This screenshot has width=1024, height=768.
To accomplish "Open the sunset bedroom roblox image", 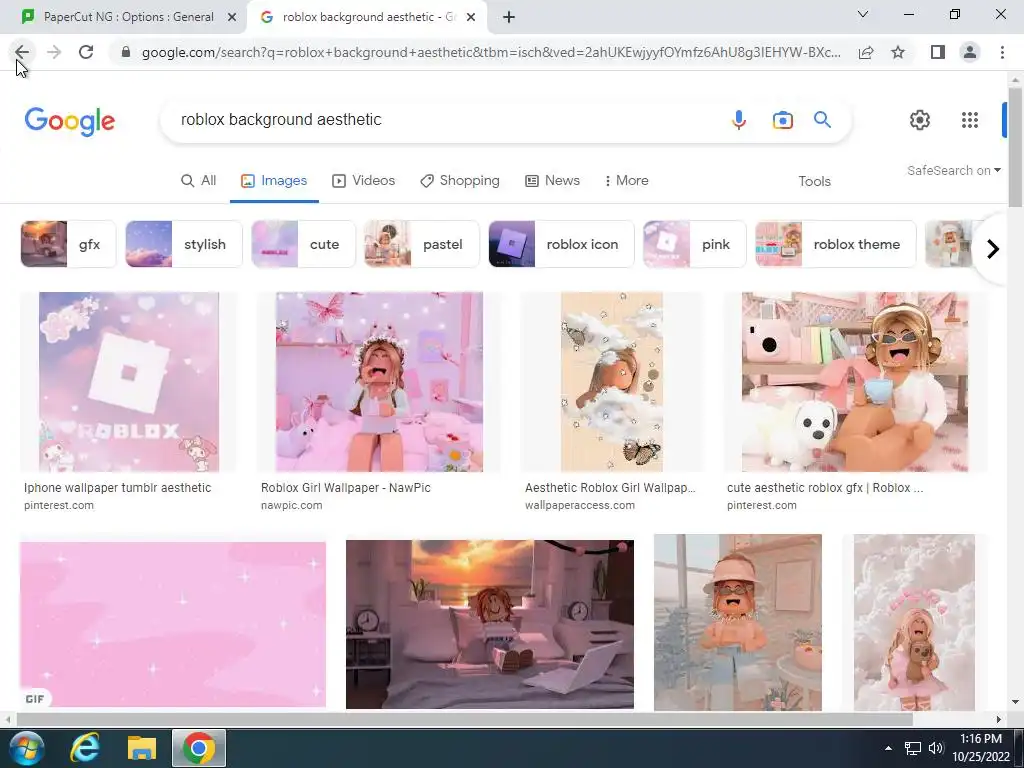I will pyautogui.click(x=489, y=624).
